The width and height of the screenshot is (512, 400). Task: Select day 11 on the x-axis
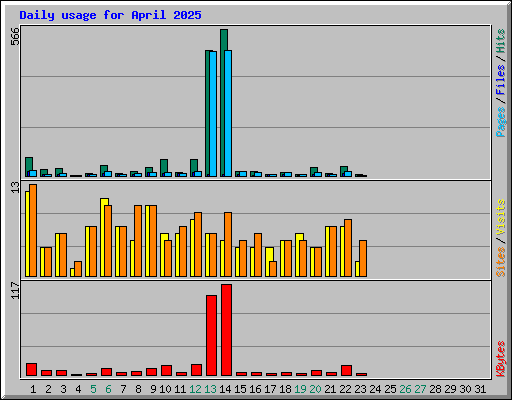click(180, 389)
